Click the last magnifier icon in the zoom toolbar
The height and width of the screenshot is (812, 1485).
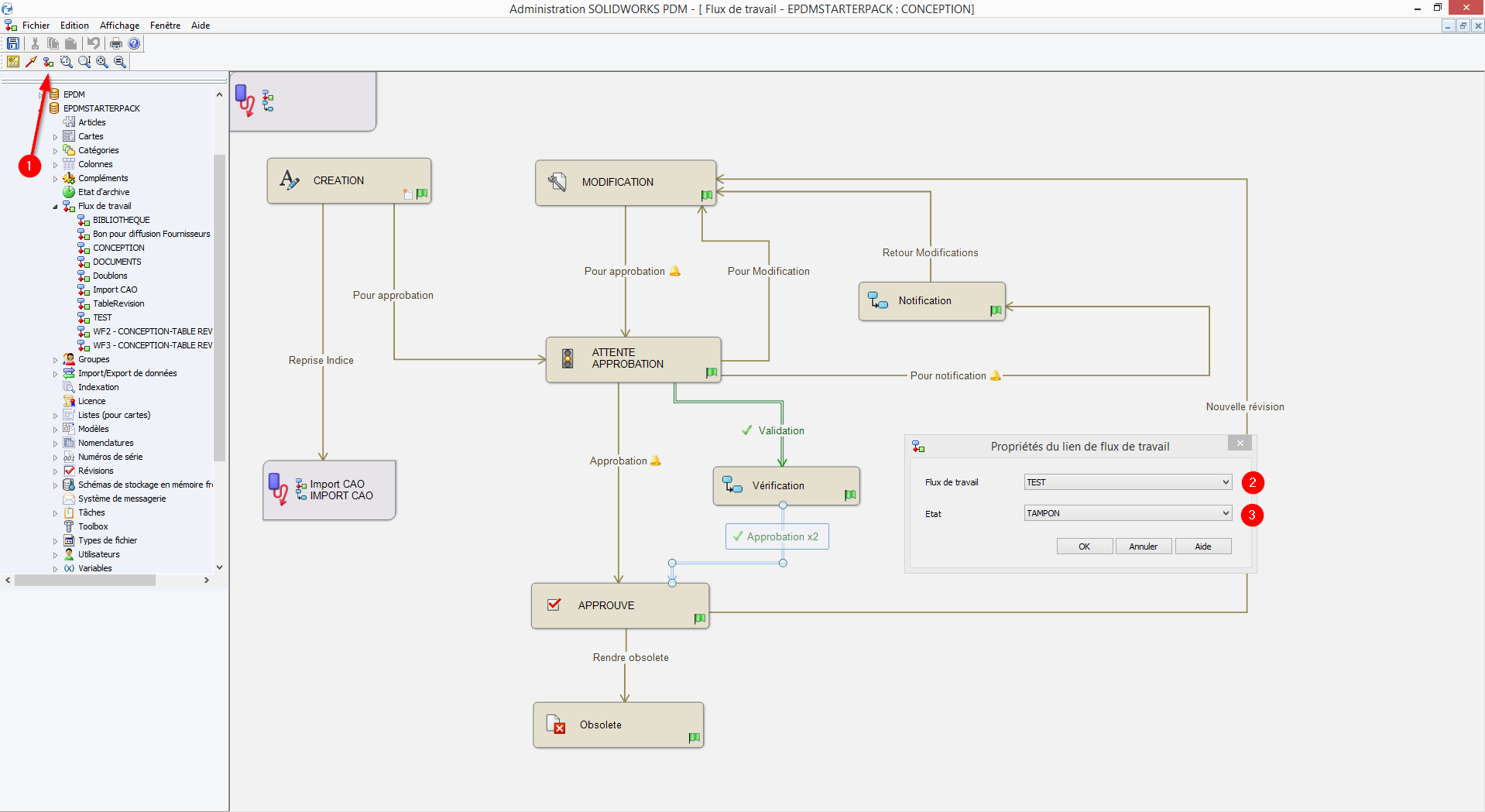tap(120, 62)
